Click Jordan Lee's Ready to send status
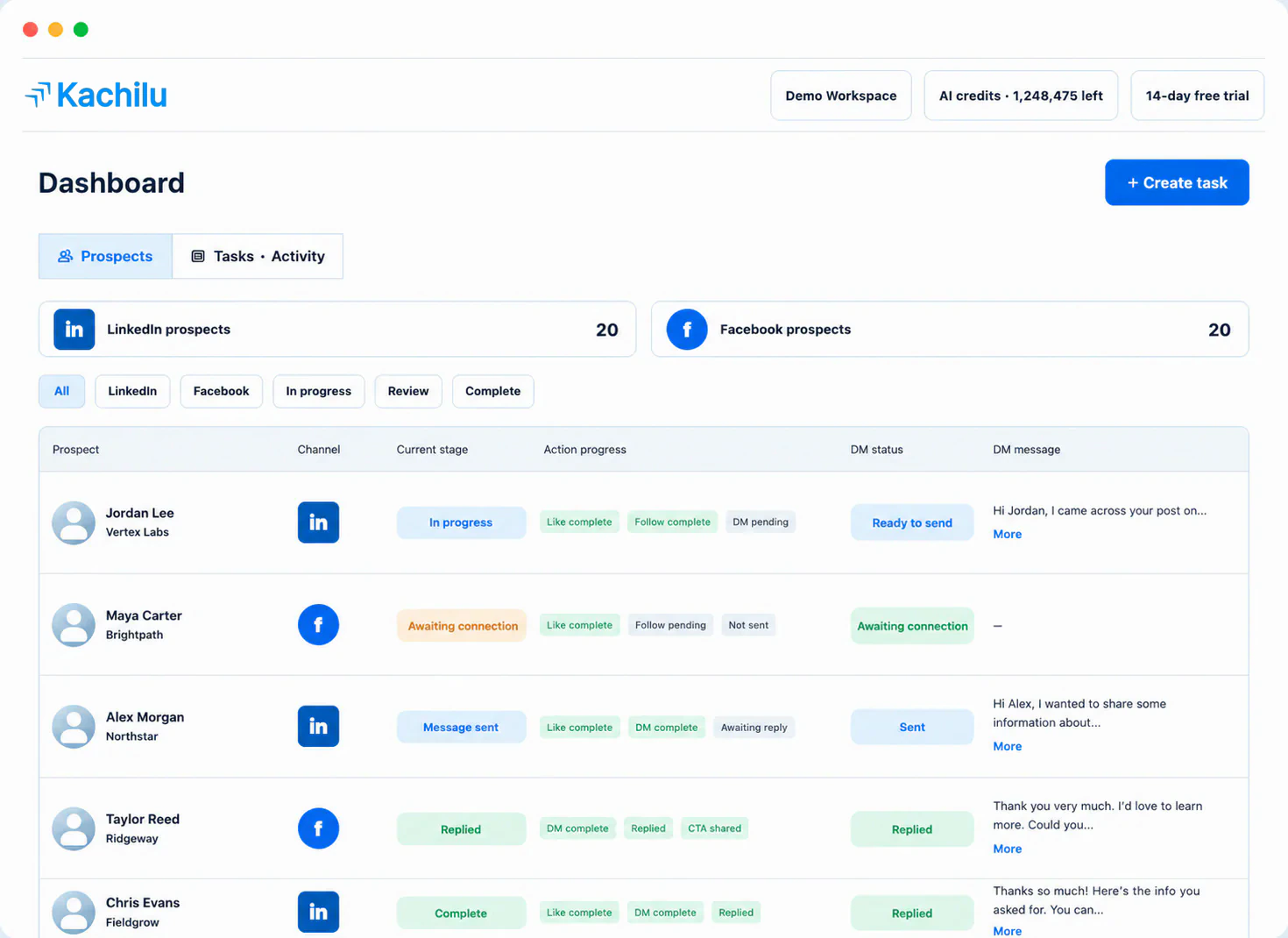 [912, 522]
